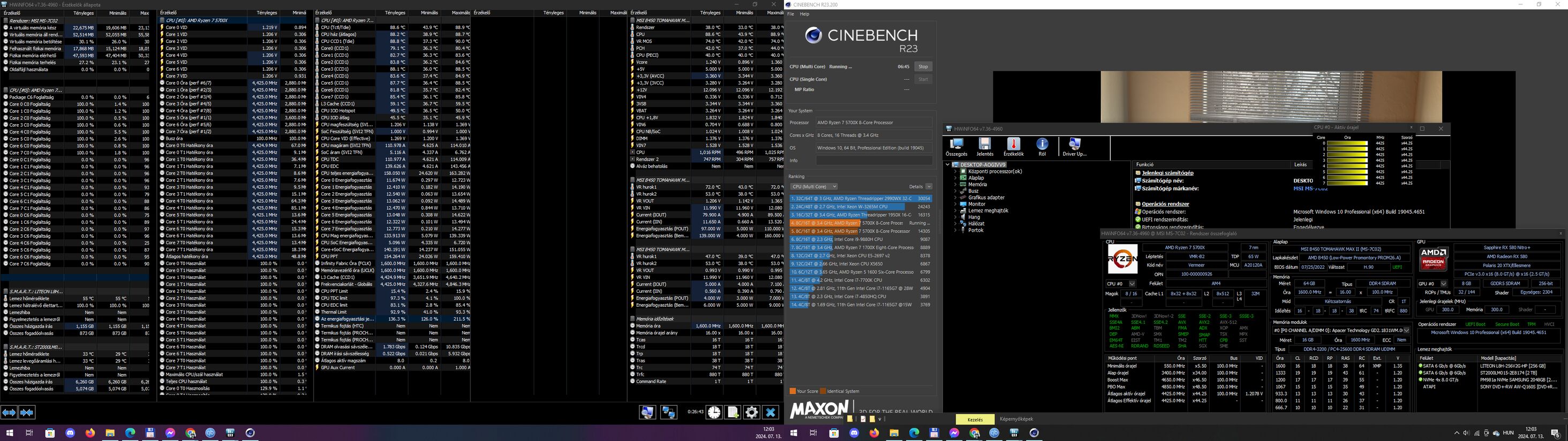The image size is (1568, 441).
Task: Collapse the DESKTOP-AOGIVV9 tree root
Action: coord(948,165)
